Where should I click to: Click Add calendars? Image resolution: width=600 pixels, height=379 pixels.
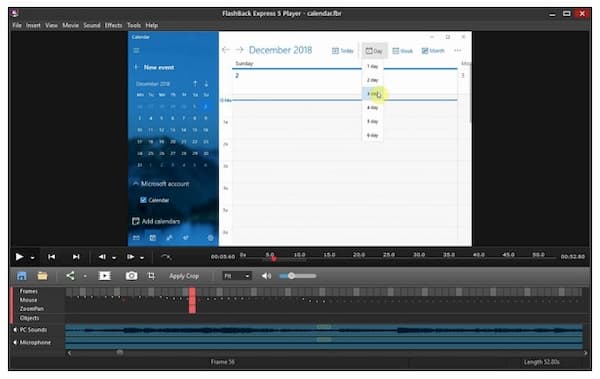tap(156, 221)
